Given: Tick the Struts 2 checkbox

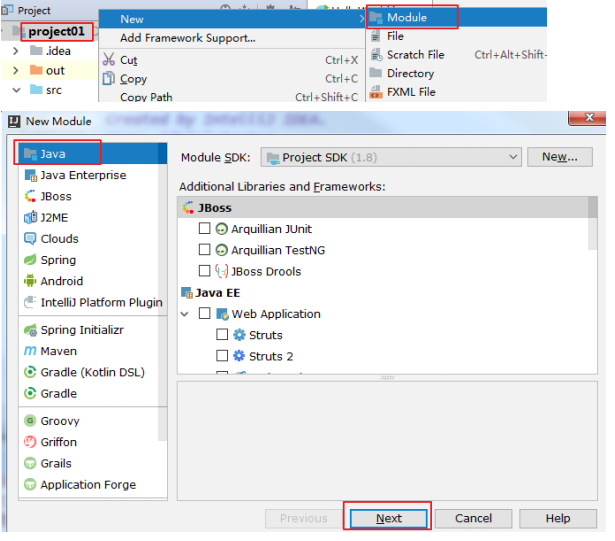Looking at the screenshot, I should pos(222,356).
